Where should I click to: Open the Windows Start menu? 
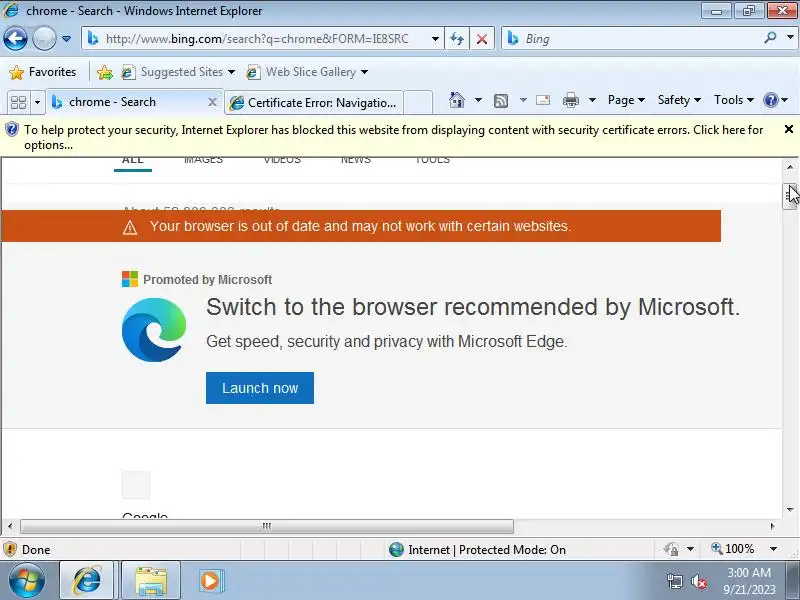pos(27,580)
